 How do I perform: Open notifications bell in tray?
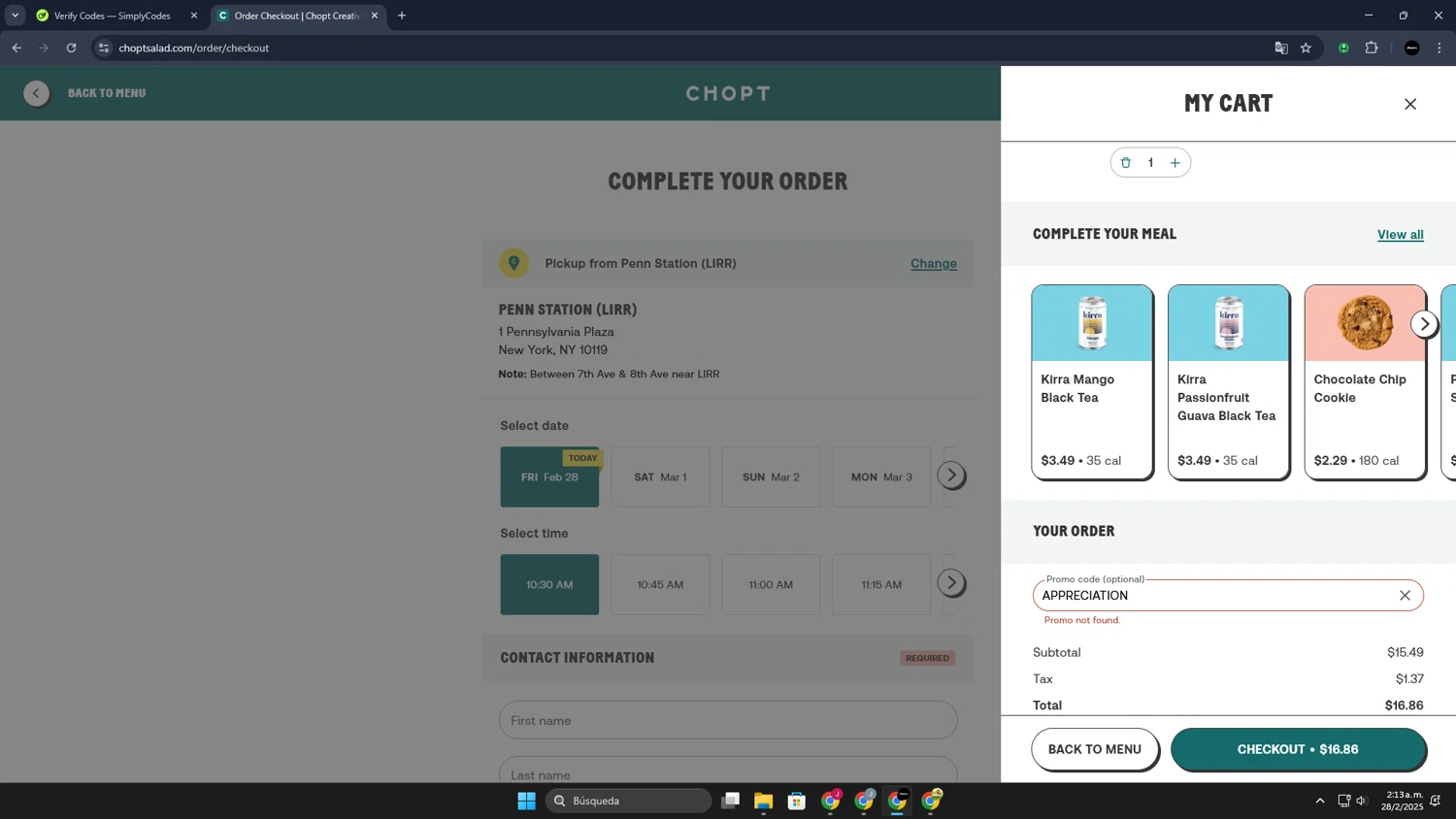tap(1436, 801)
